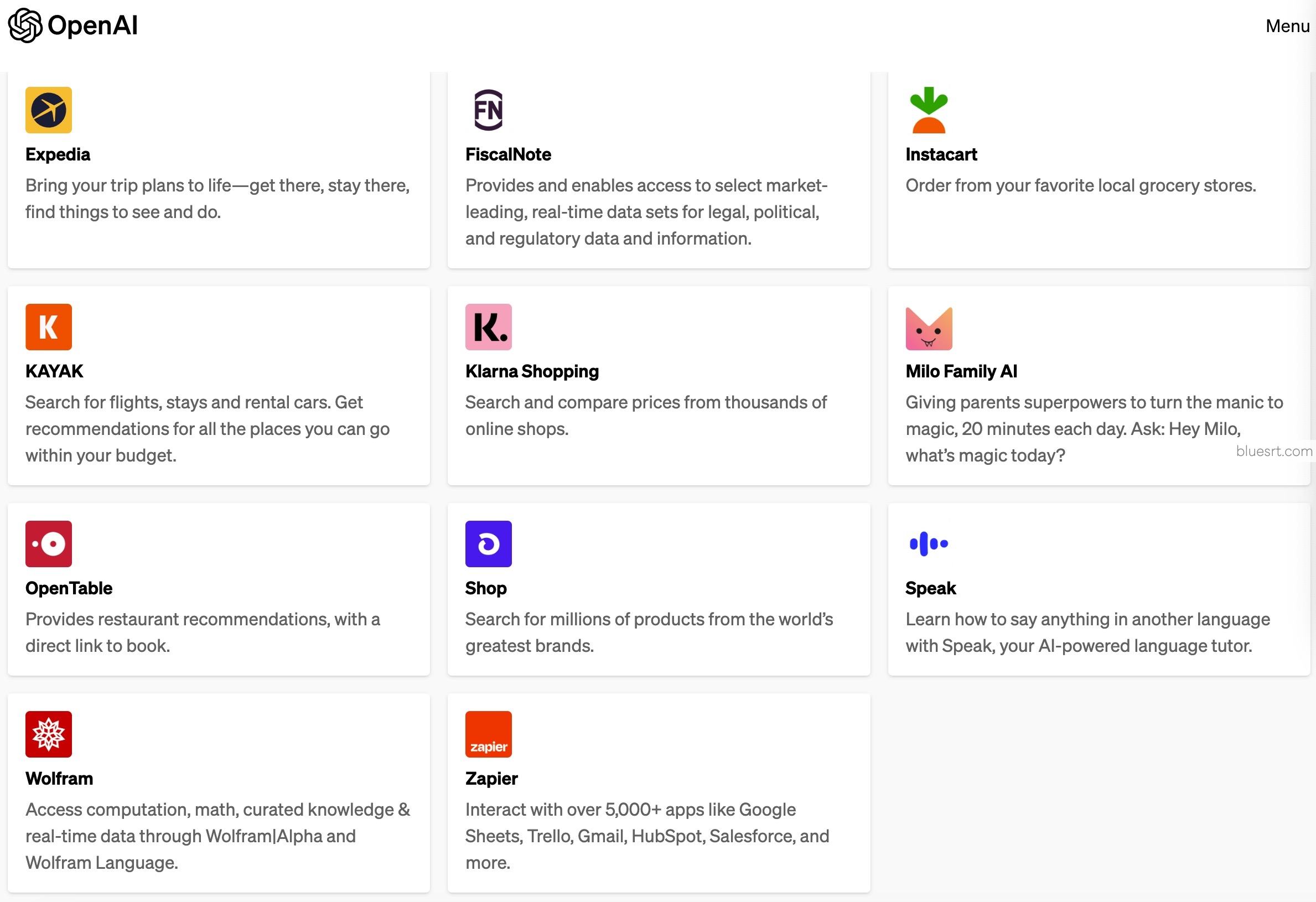Click the red OpenTable dot icon

(x=49, y=543)
